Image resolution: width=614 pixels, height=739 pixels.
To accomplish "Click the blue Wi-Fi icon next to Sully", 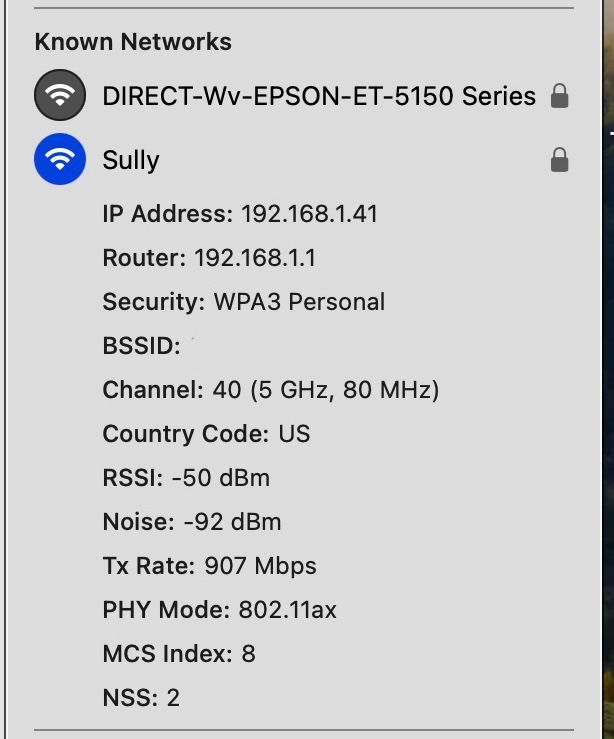I will point(60,160).
